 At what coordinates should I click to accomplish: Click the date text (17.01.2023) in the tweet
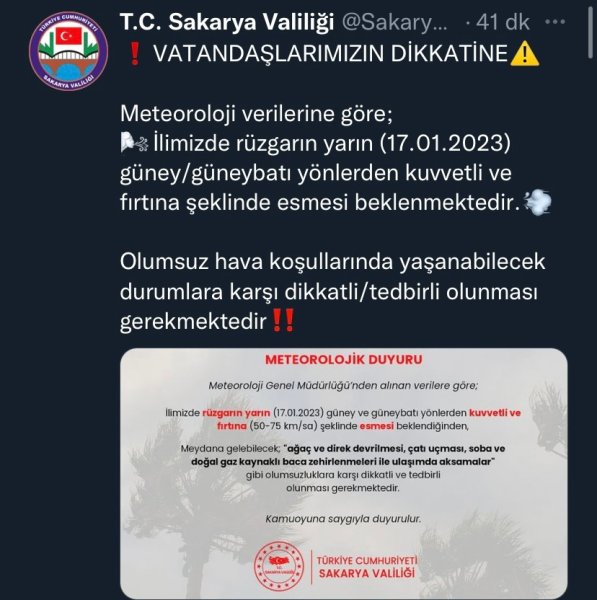click(x=445, y=143)
